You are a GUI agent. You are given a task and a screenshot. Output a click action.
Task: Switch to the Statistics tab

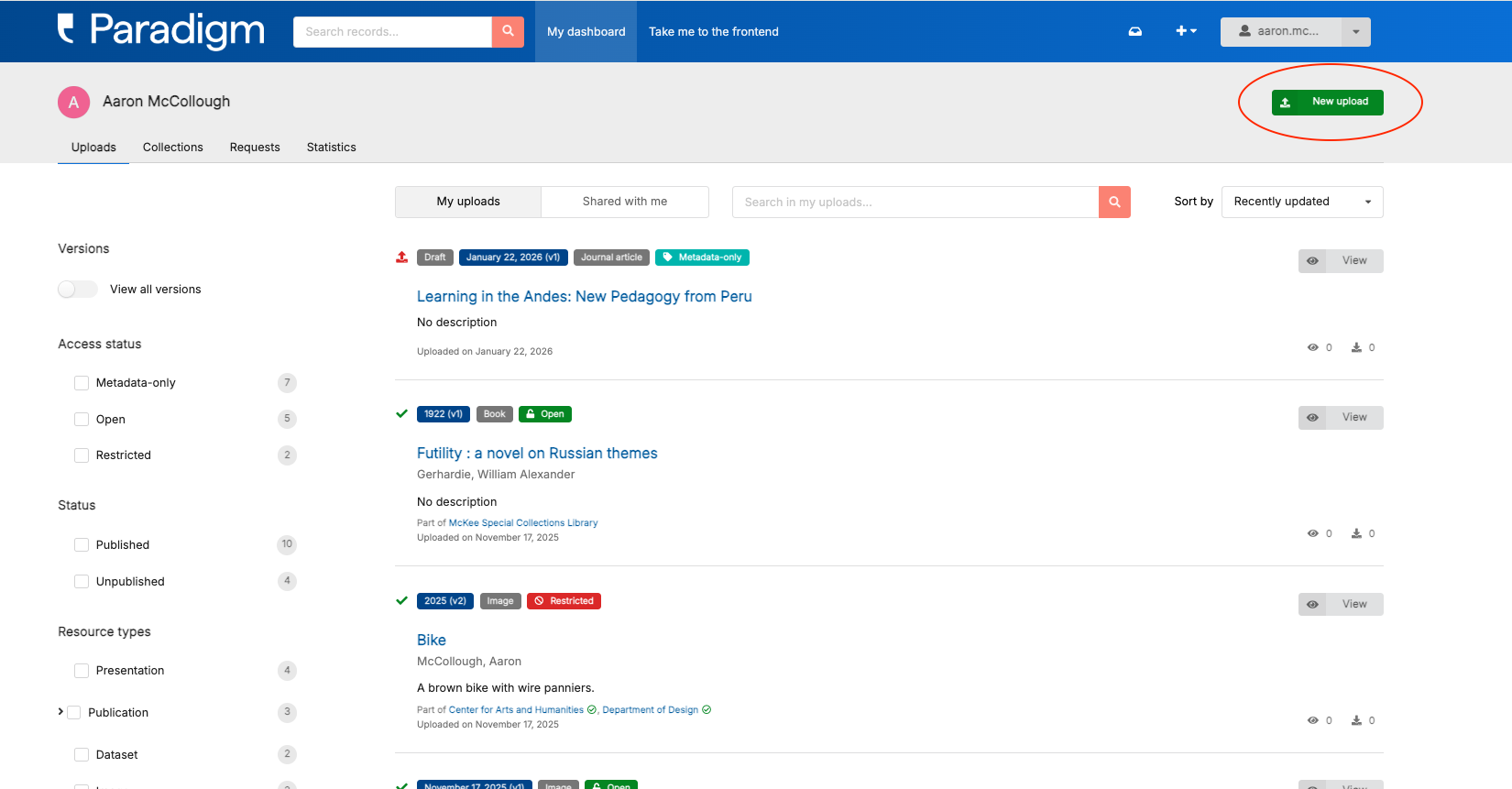pyautogui.click(x=331, y=147)
